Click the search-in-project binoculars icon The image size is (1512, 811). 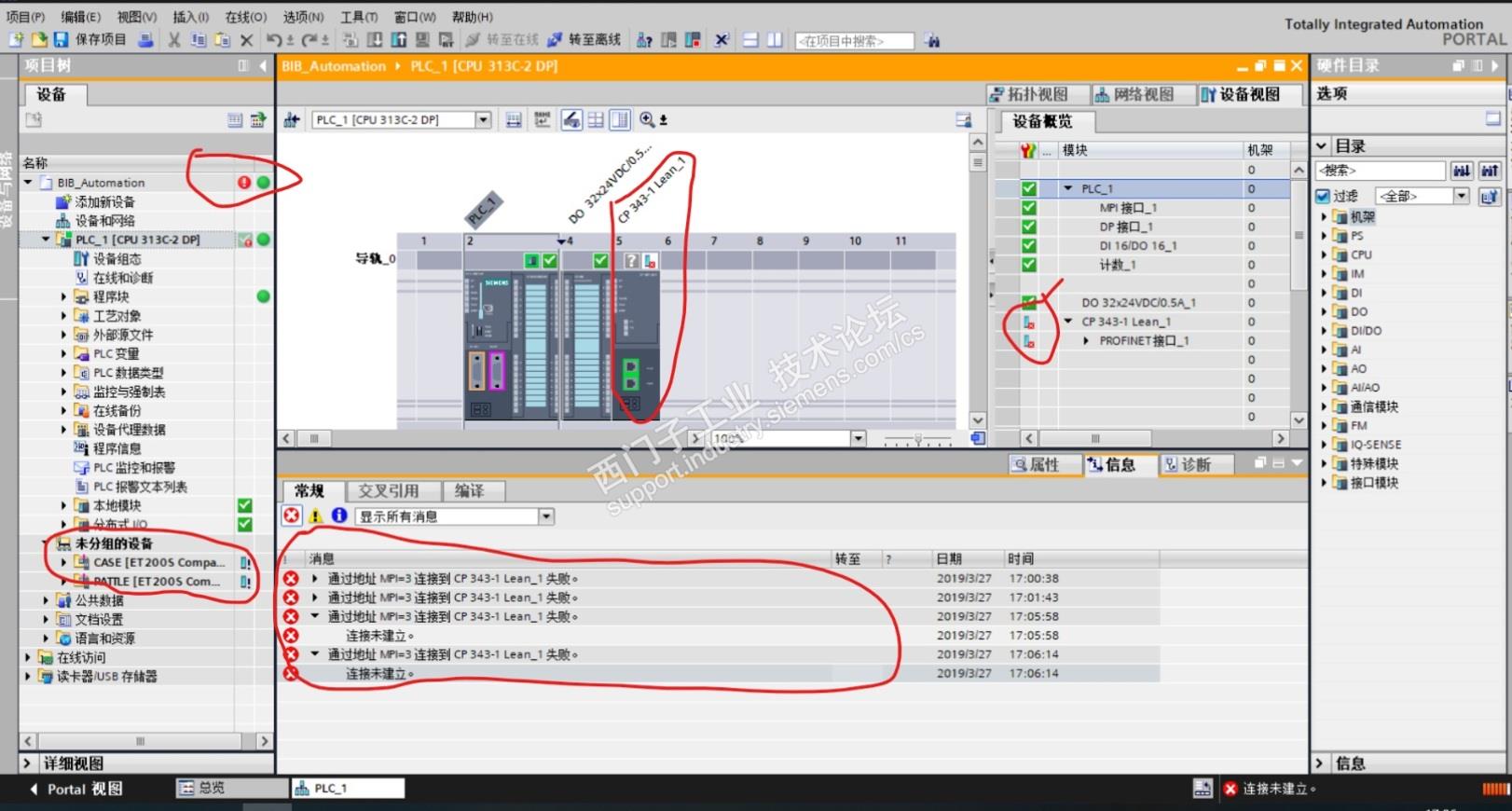[x=931, y=40]
